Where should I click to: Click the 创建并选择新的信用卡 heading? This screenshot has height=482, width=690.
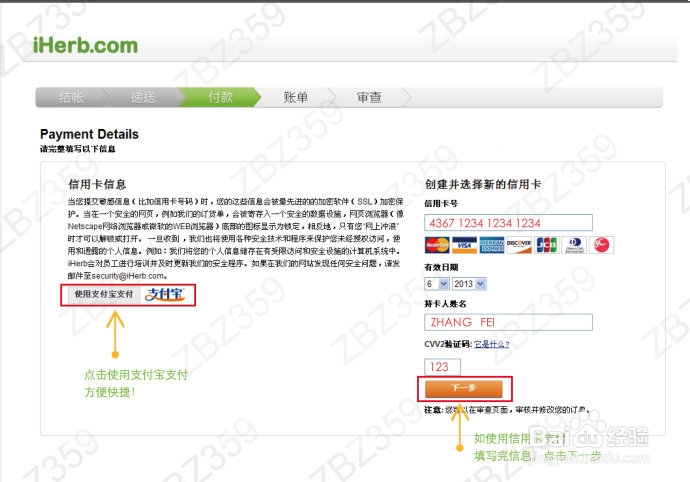coord(483,184)
